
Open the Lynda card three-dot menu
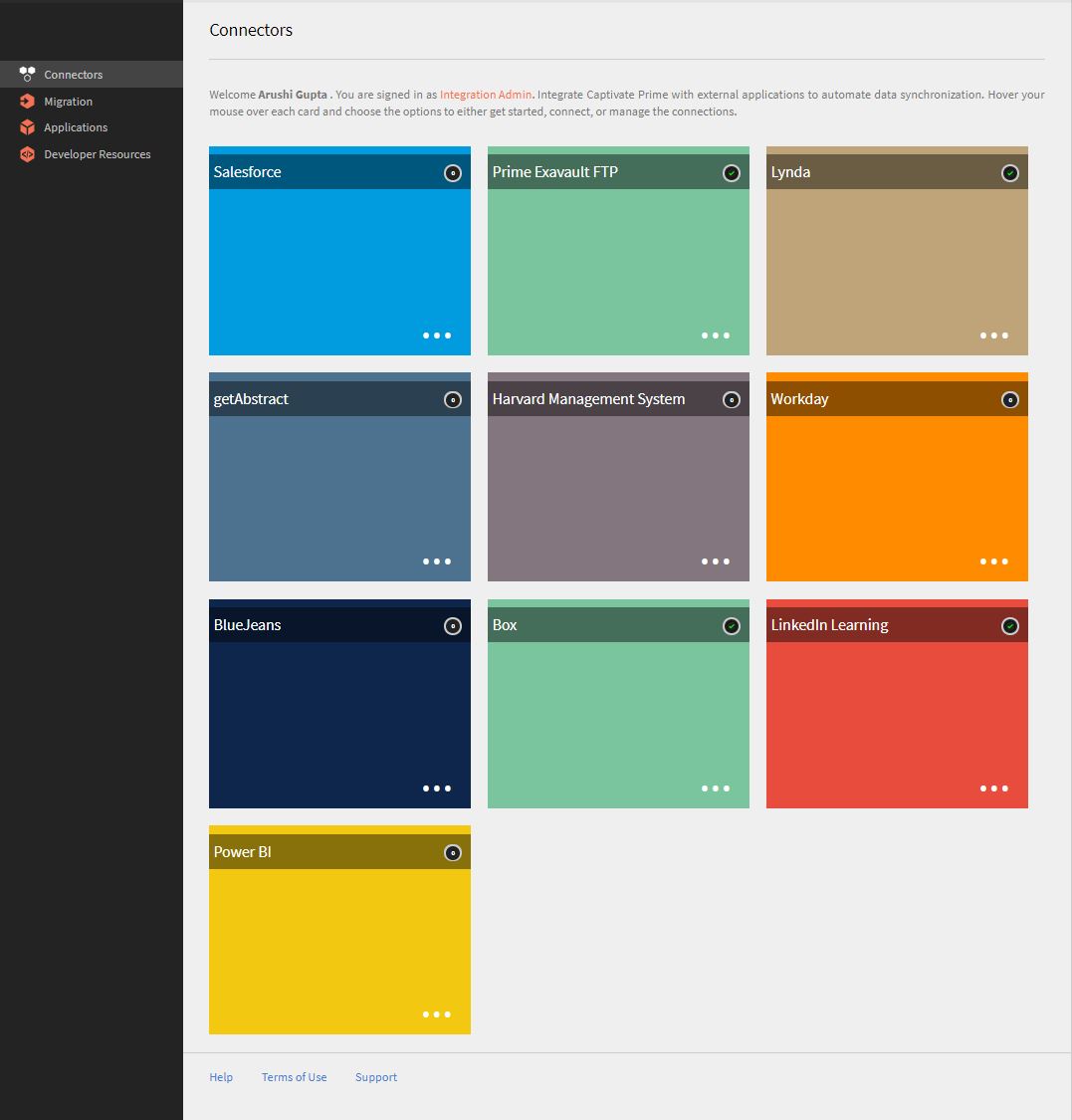994,335
